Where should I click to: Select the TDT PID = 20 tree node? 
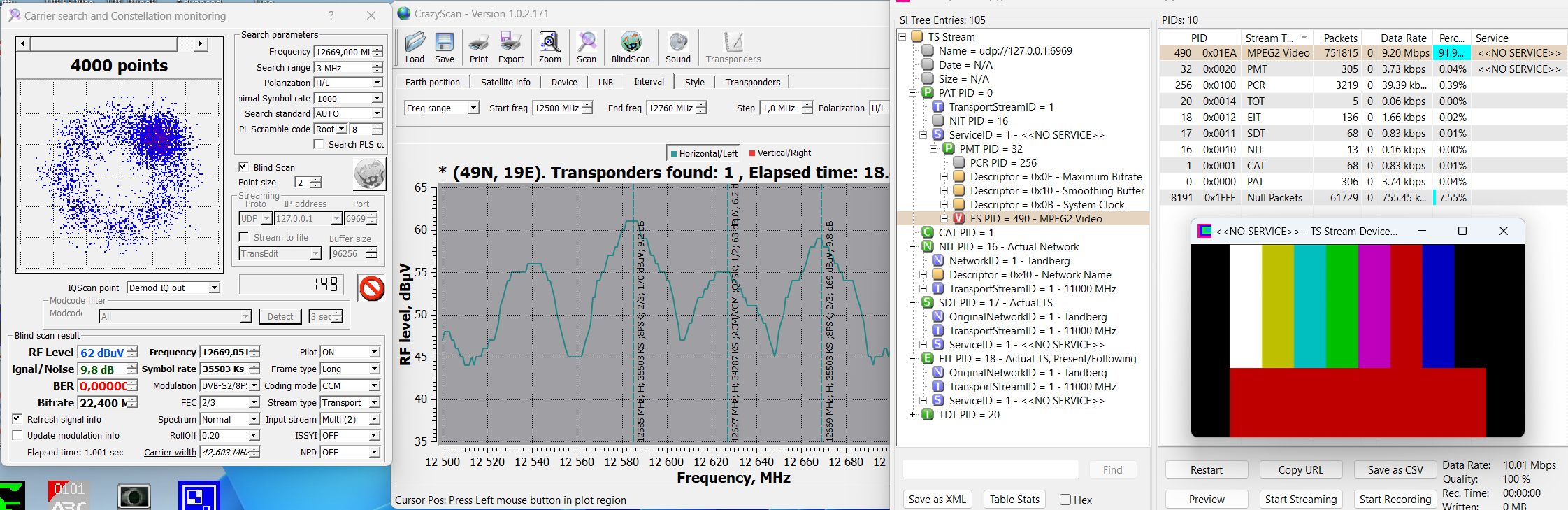pyautogui.click(x=969, y=414)
